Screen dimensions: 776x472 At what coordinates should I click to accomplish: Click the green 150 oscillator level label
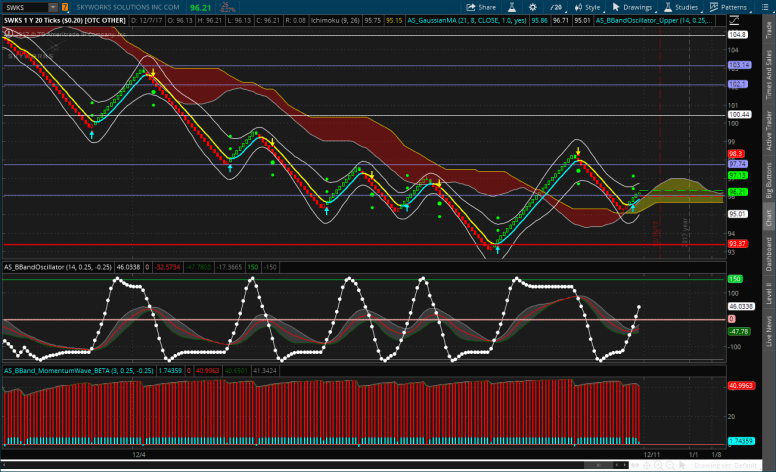click(x=735, y=279)
